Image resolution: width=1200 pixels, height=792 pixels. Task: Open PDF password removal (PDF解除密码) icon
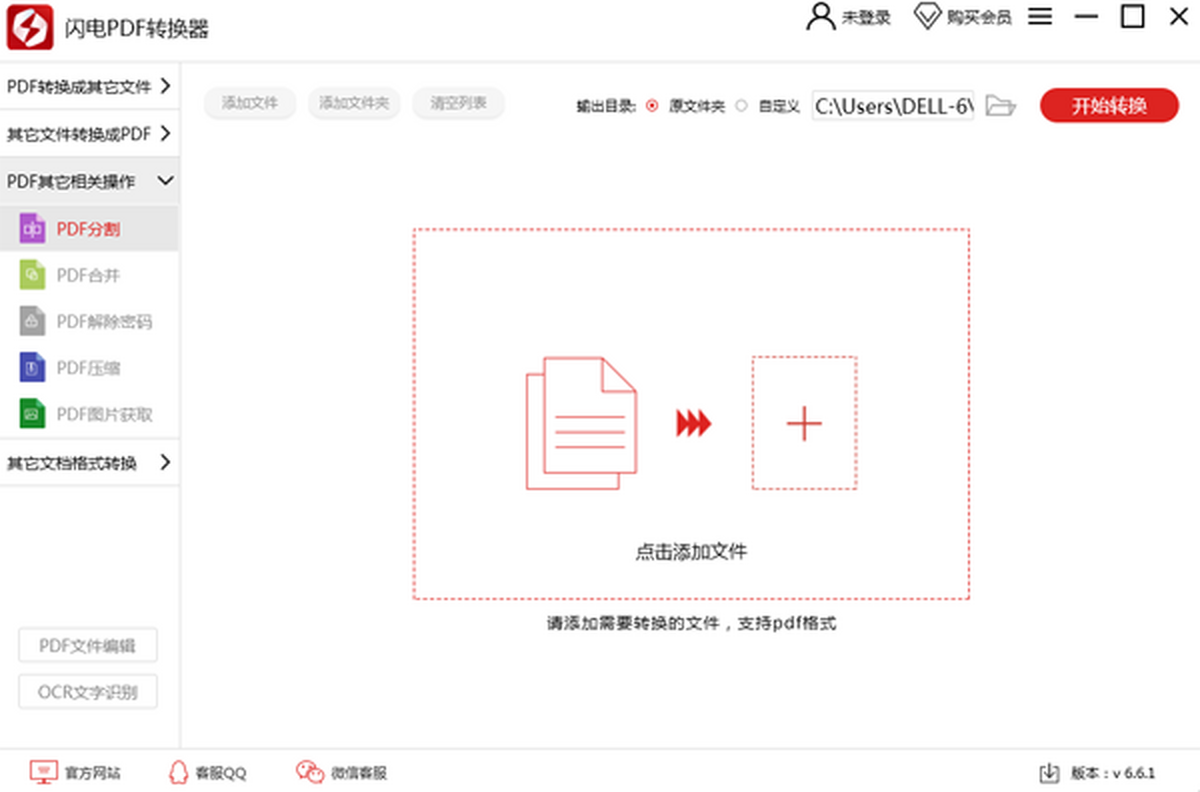coord(32,322)
